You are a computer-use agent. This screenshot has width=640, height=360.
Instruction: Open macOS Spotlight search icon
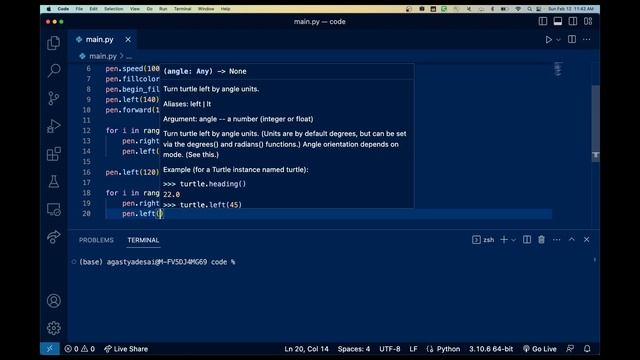529,9
